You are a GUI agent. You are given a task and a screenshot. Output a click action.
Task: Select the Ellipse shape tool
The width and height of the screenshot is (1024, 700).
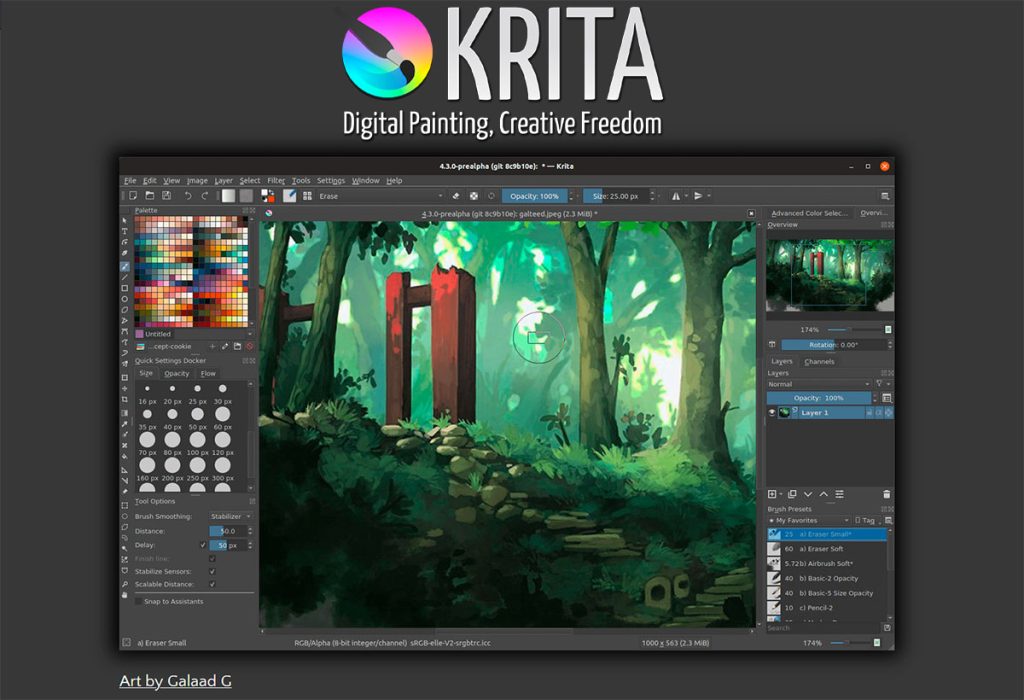point(124,299)
